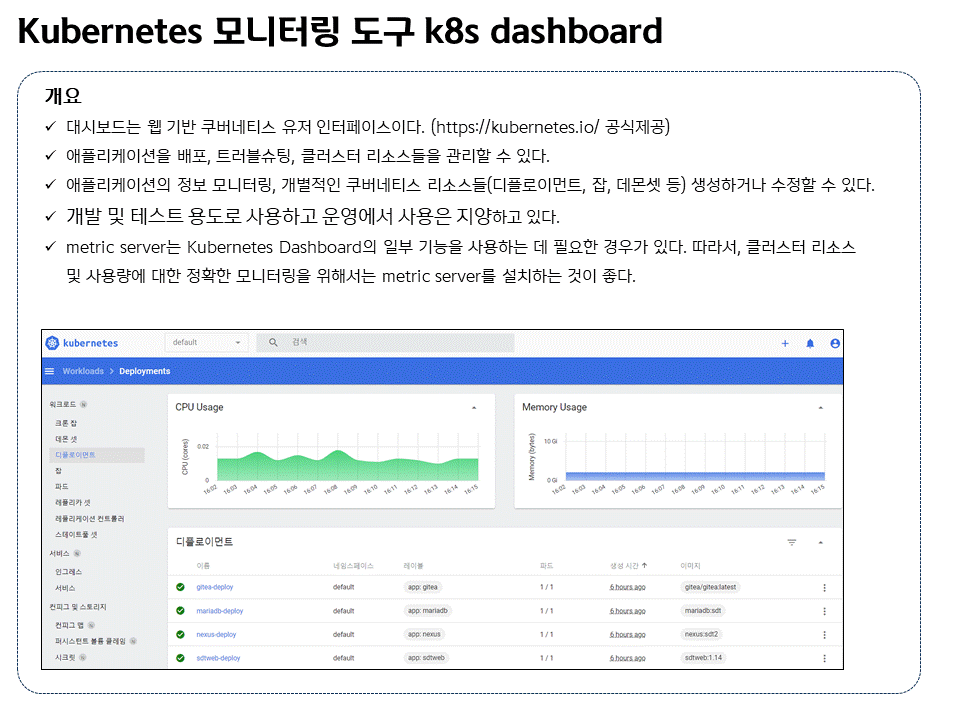This screenshot has width=960, height=720.
Task: Collapse the CPU Usage card
Action: click(x=474, y=408)
